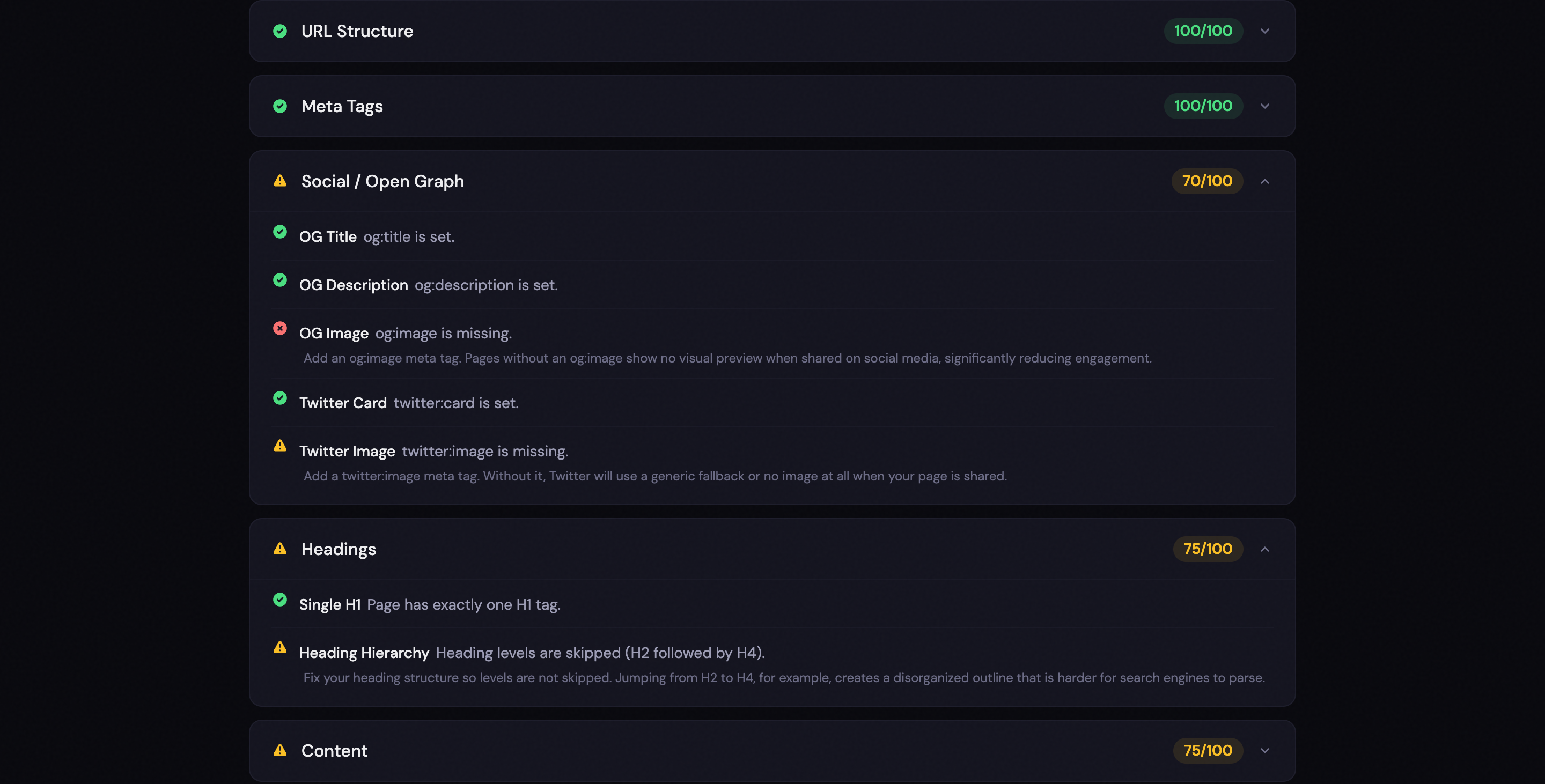
Task: Click the red error icon next to OG Image
Action: (280, 328)
